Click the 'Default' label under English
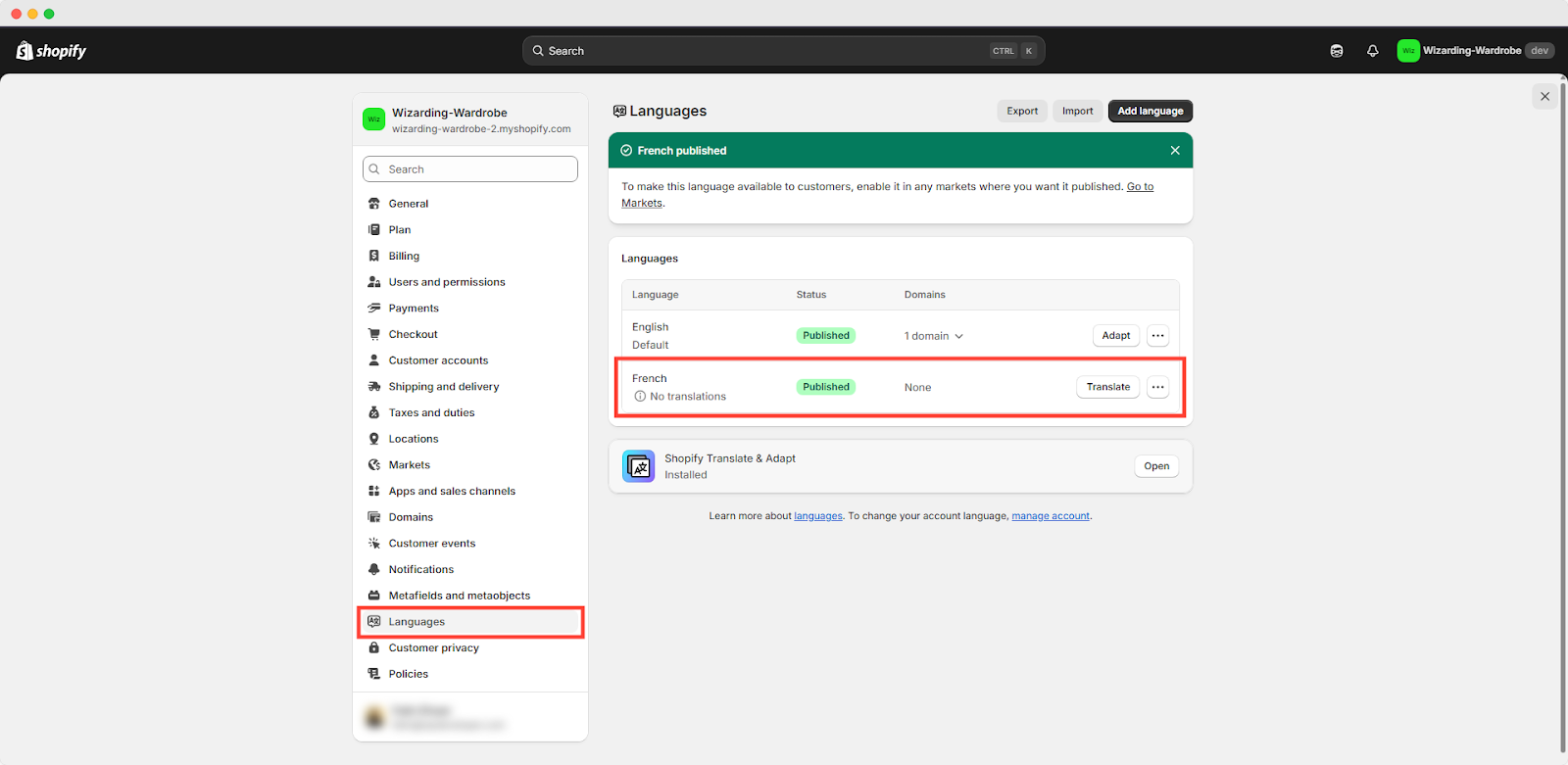The height and width of the screenshot is (765, 1568). [650, 345]
